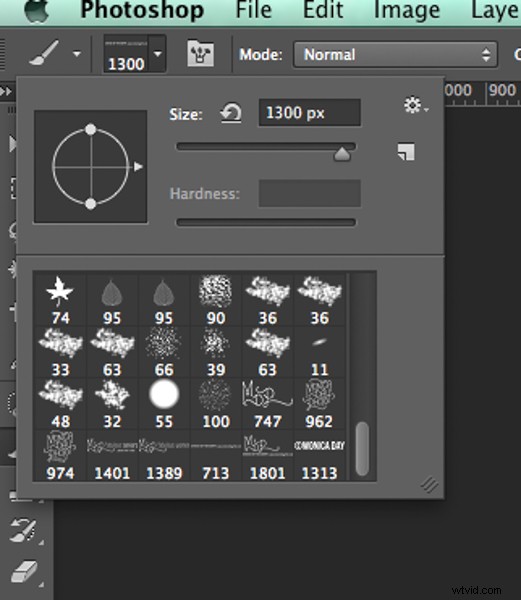Select the texture brush 90

tap(216, 300)
